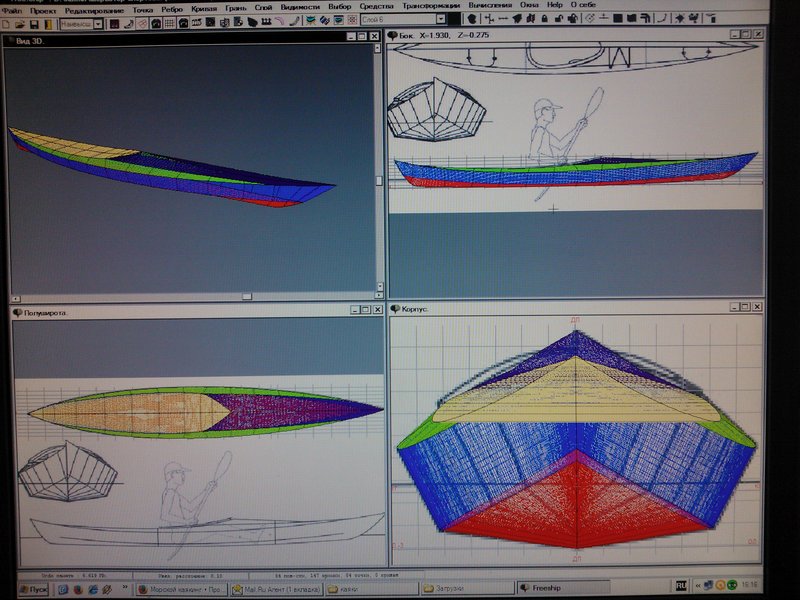Save the model with the floppy disk icon

pyautogui.click(x=34, y=24)
